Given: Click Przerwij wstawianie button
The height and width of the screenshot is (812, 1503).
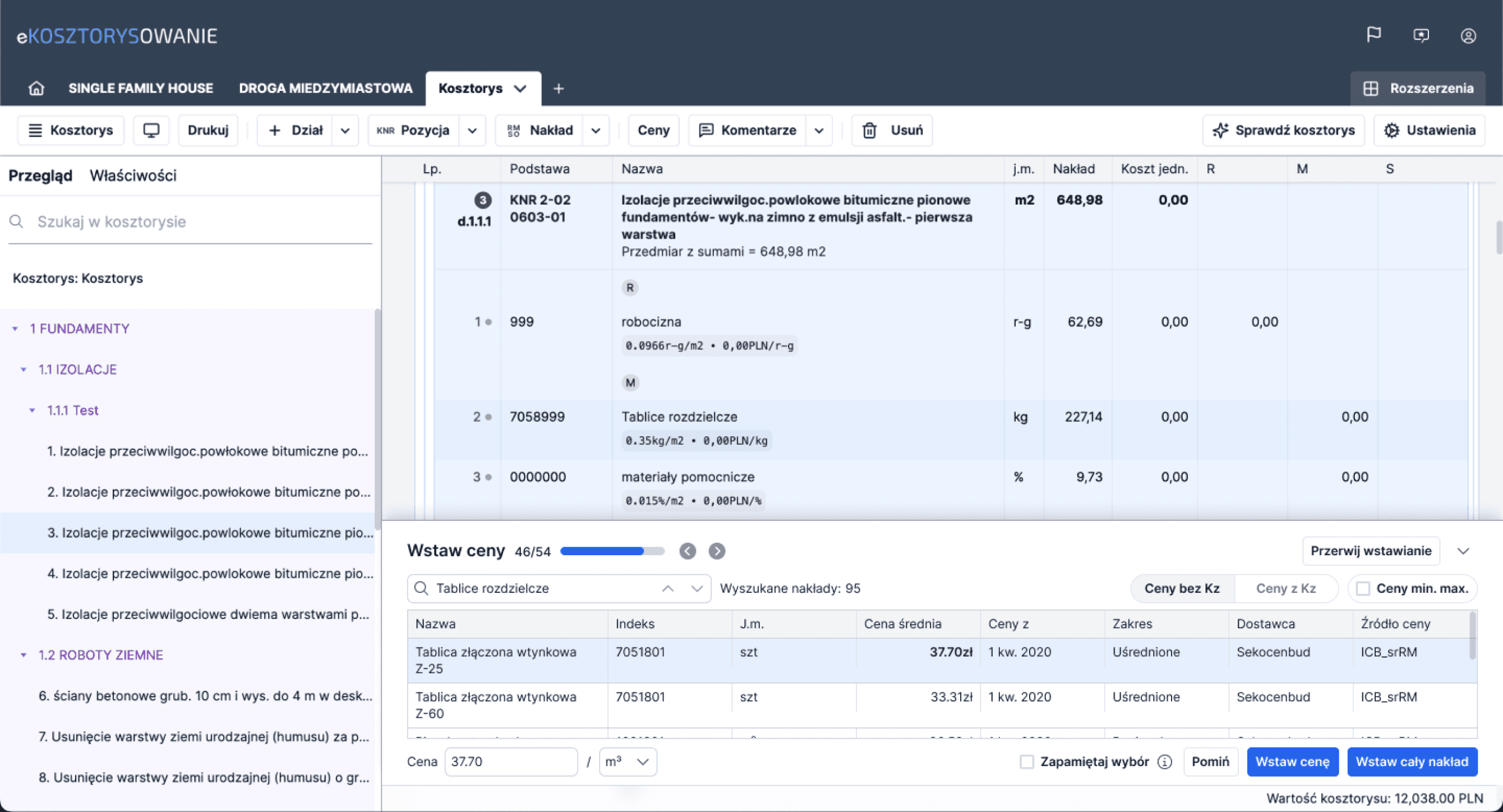Looking at the screenshot, I should pyautogui.click(x=1371, y=551).
